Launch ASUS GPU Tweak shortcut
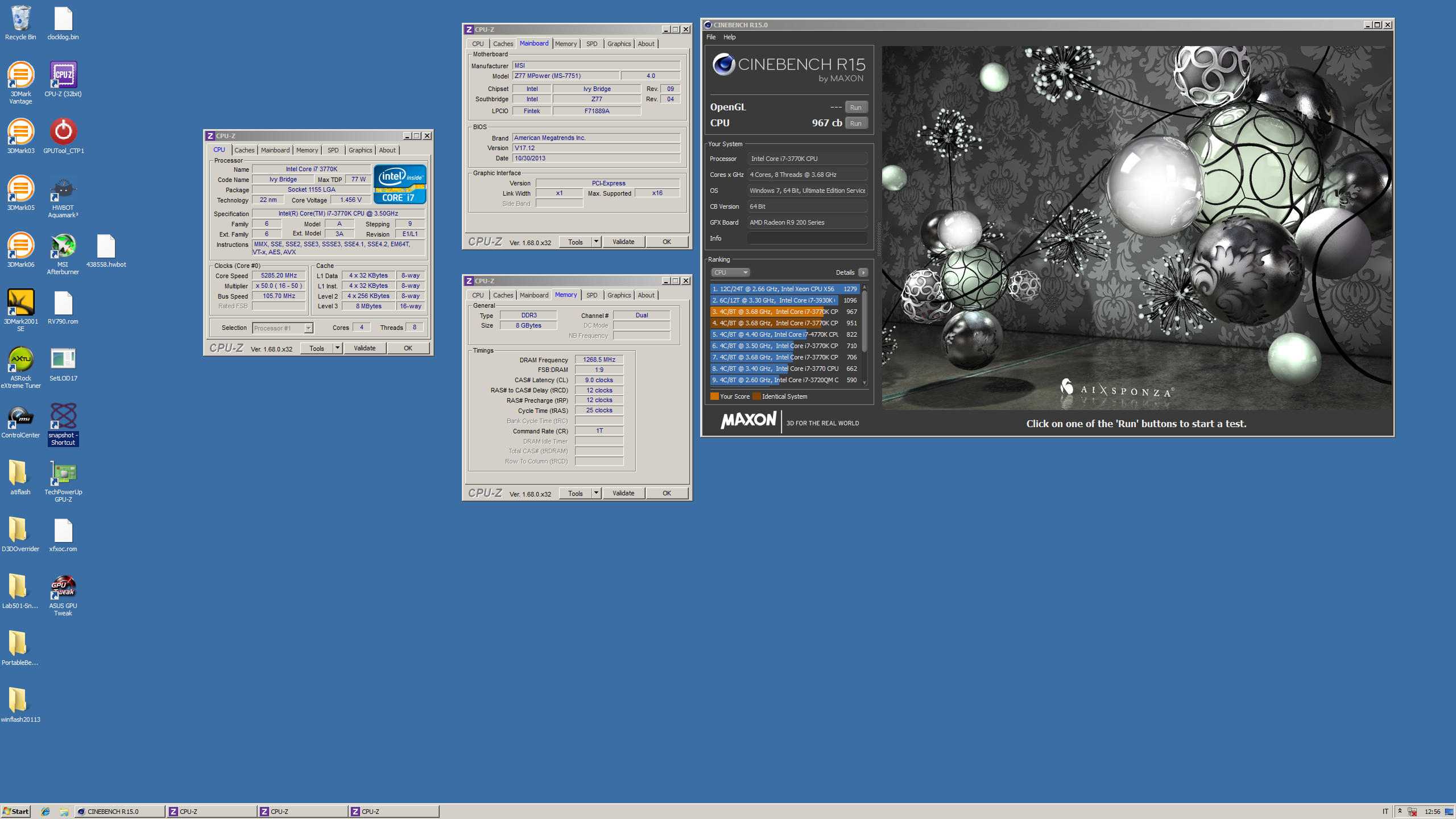 tap(63, 595)
